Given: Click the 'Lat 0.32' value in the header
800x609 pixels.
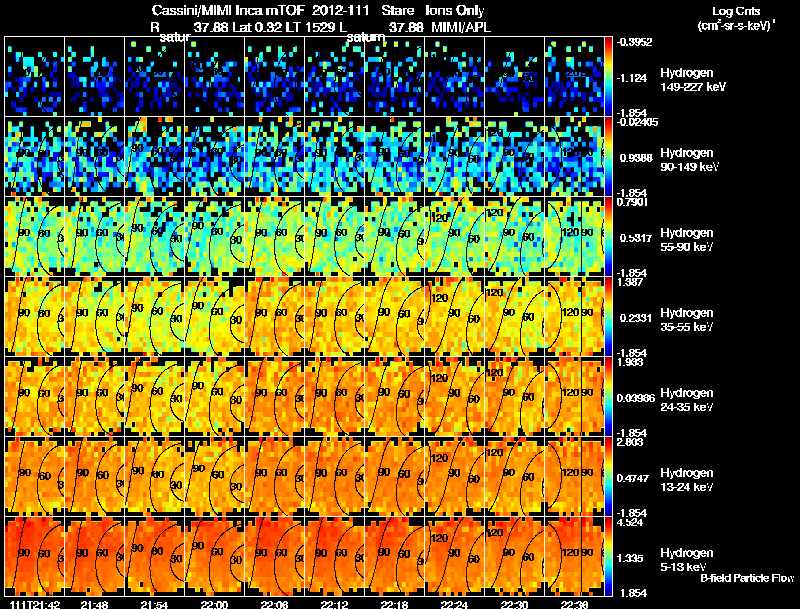Looking at the screenshot, I should pyautogui.click(x=257, y=27).
